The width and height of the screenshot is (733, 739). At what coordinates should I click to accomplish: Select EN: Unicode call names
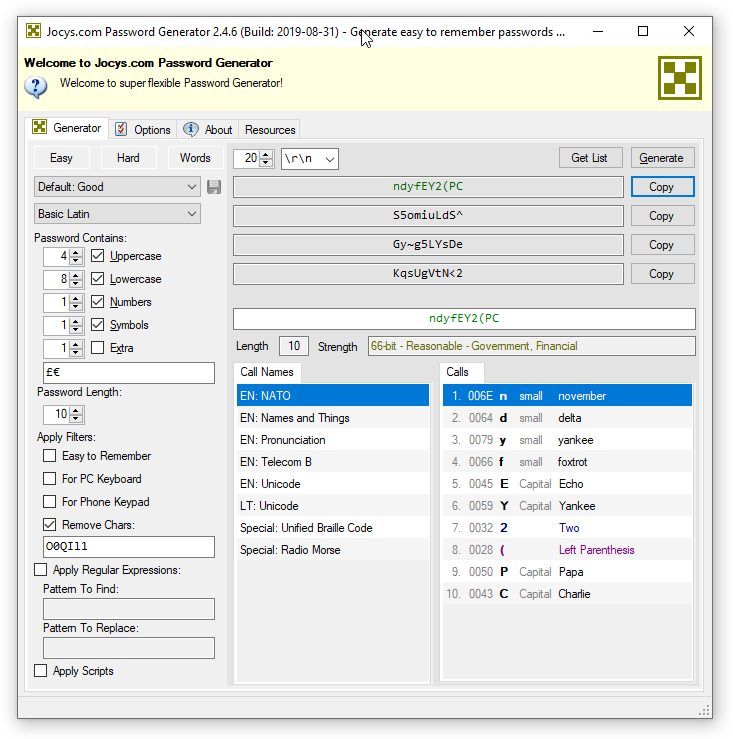(333, 484)
